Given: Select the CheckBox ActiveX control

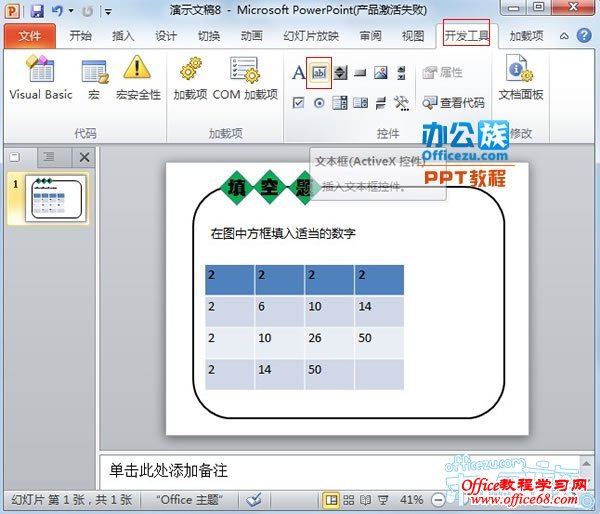Looking at the screenshot, I should 298,102.
